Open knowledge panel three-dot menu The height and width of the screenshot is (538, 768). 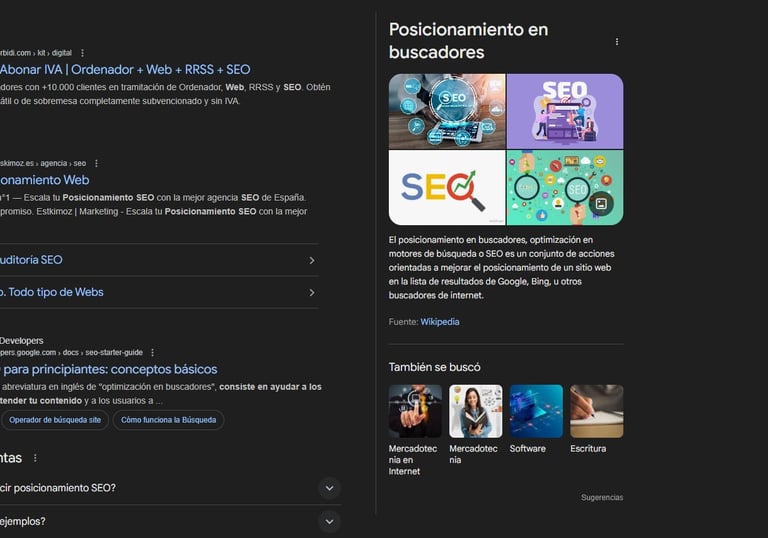pyautogui.click(x=617, y=42)
